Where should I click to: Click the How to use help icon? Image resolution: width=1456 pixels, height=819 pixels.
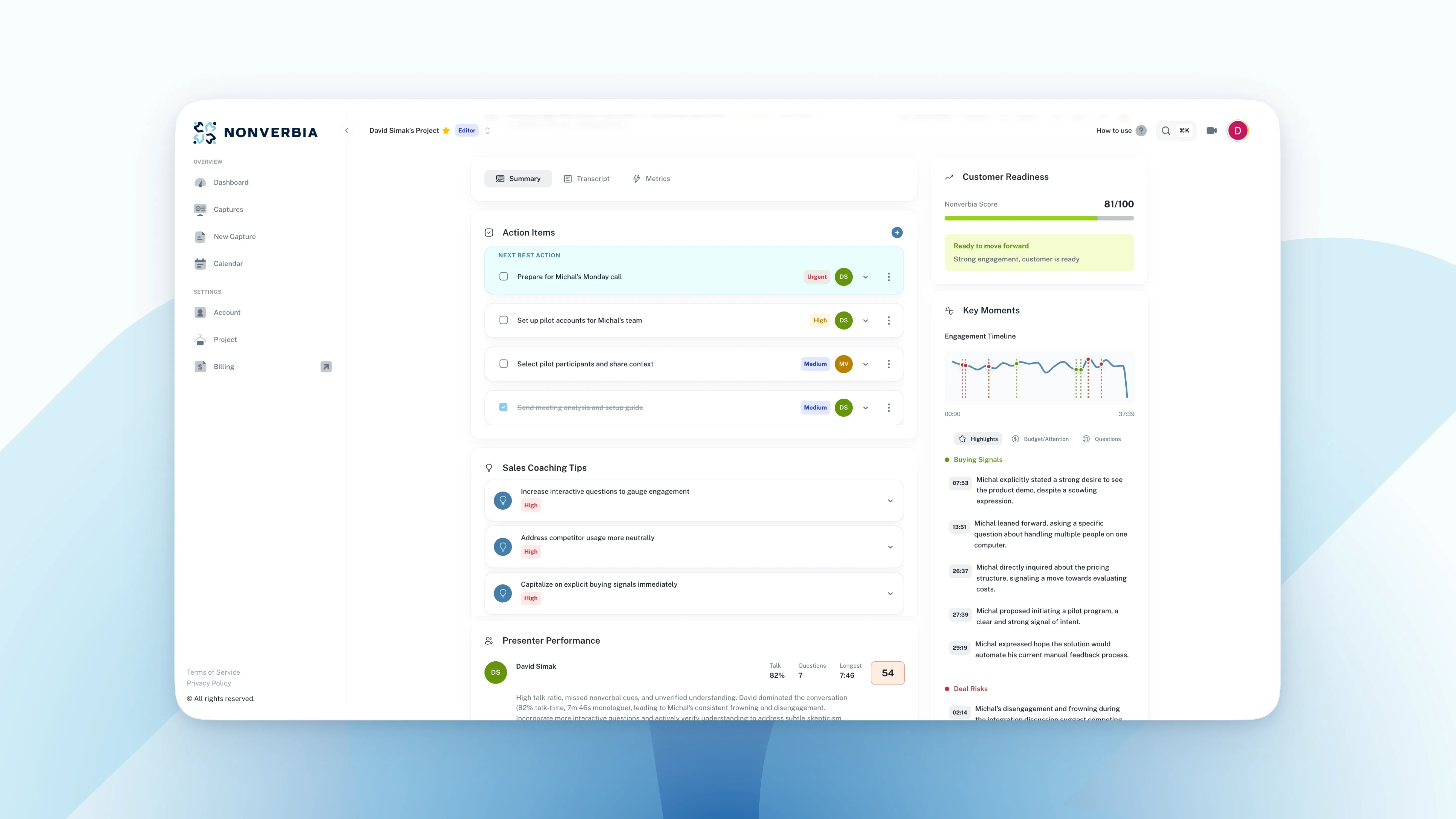1141,131
